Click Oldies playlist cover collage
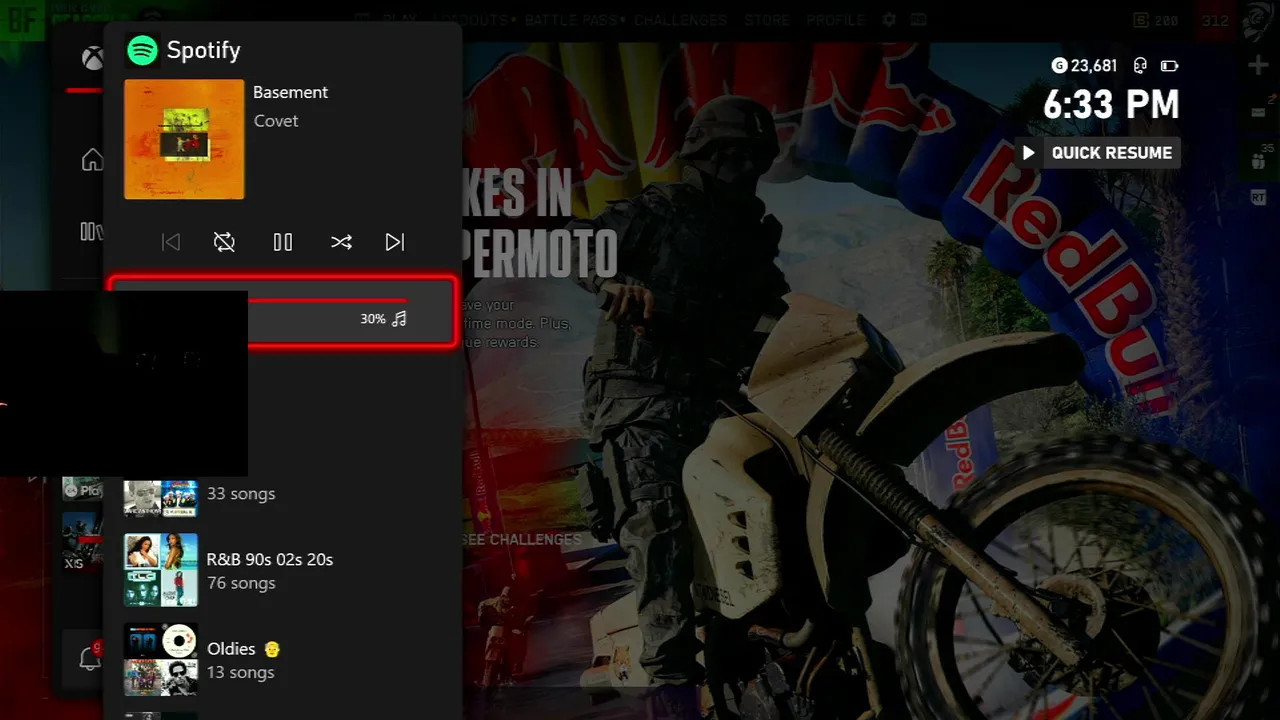The height and width of the screenshot is (720, 1280). [x=161, y=660]
